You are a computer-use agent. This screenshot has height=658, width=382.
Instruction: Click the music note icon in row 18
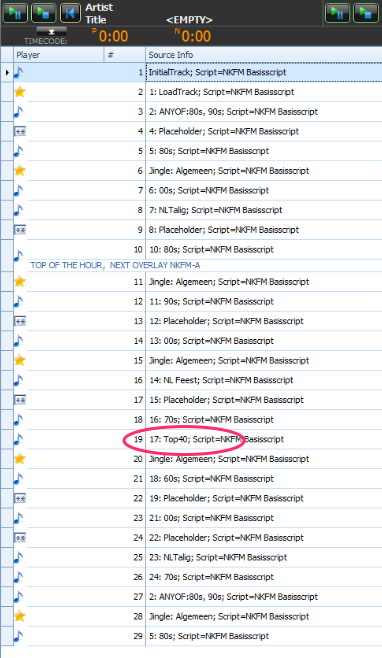pyautogui.click(x=19, y=420)
